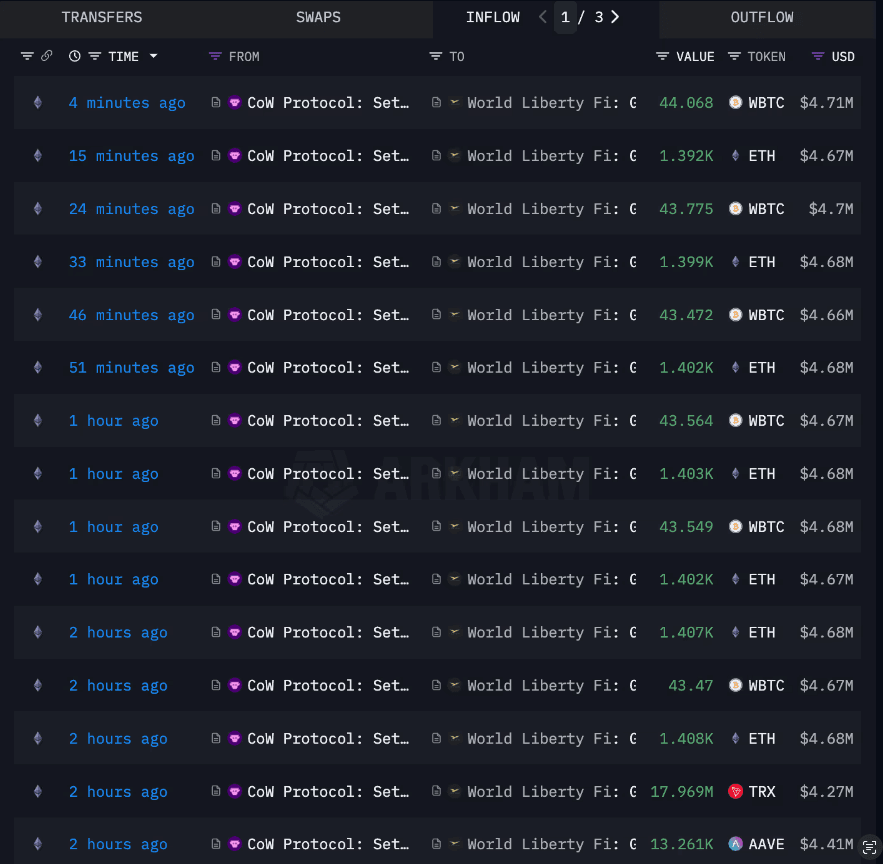Go to previous inflow page
Screen dimensions: 883x864
(543, 17)
